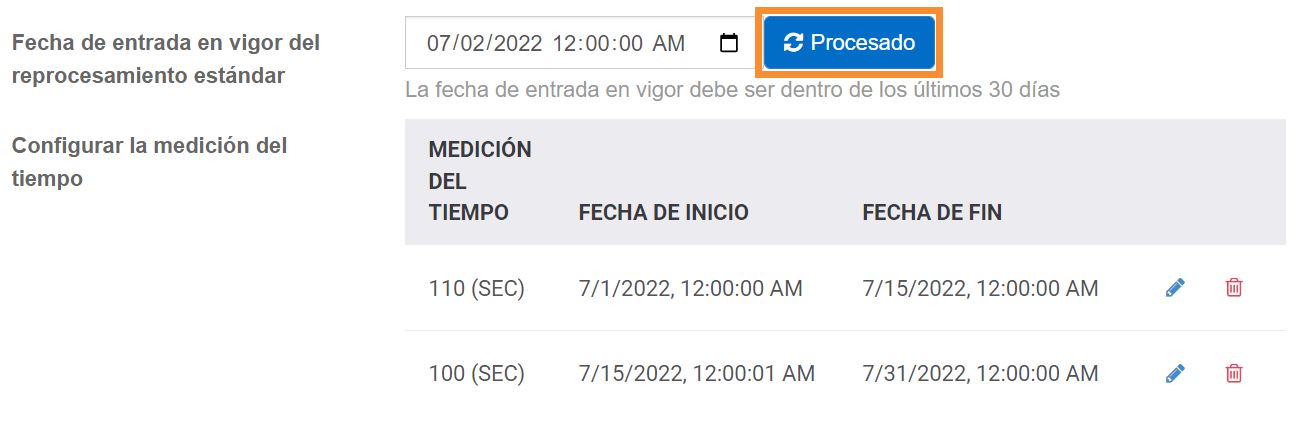Edit the 100 (SEC) time measurement row
Image resolution: width=1306 pixels, height=425 pixels.
tap(1175, 374)
